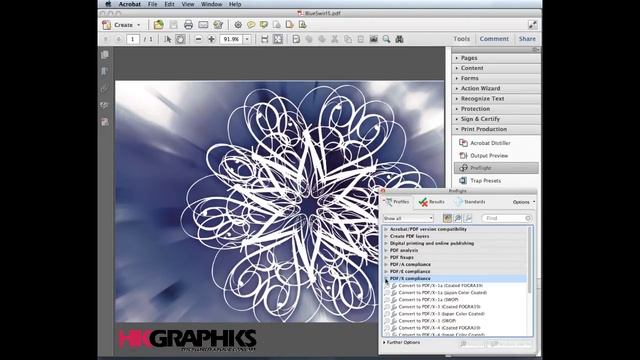The width and height of the screenshot is (640, 360).
Task: Switch to the Comment pane tab
Action: click(x=494, y=39)
